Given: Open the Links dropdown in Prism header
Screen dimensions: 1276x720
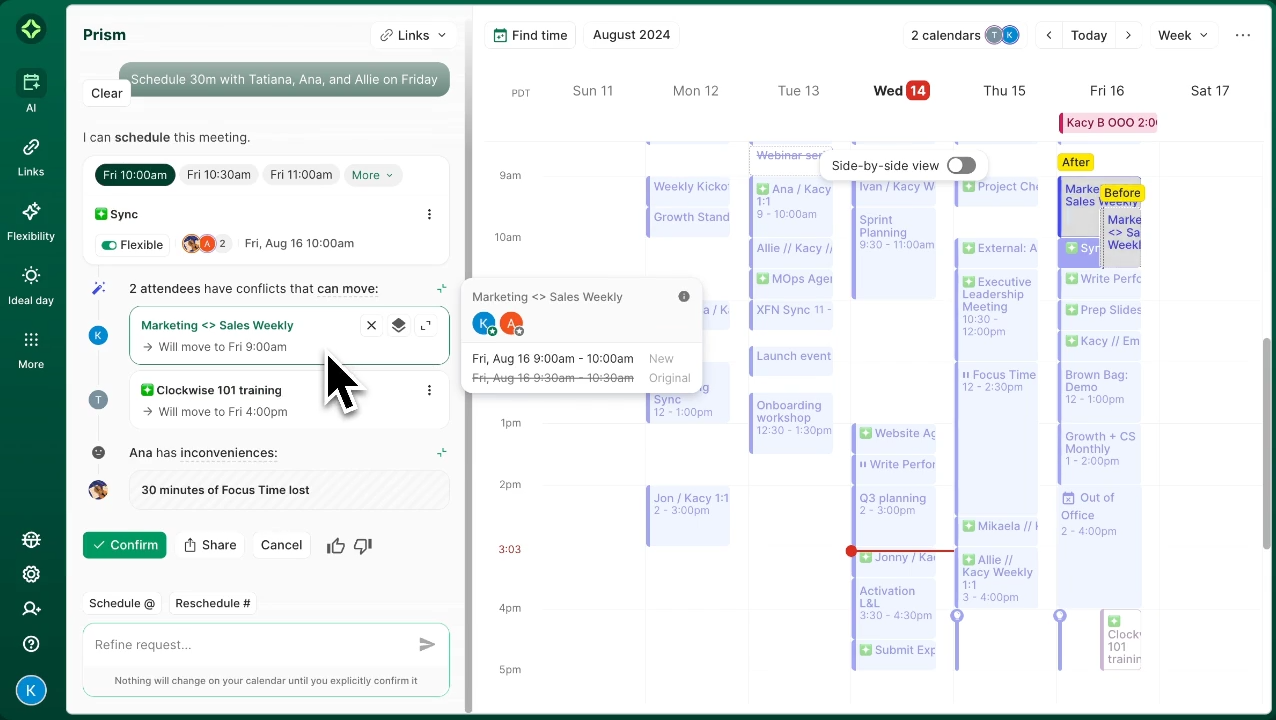Looking at the screenshot, I should (414, 35).
